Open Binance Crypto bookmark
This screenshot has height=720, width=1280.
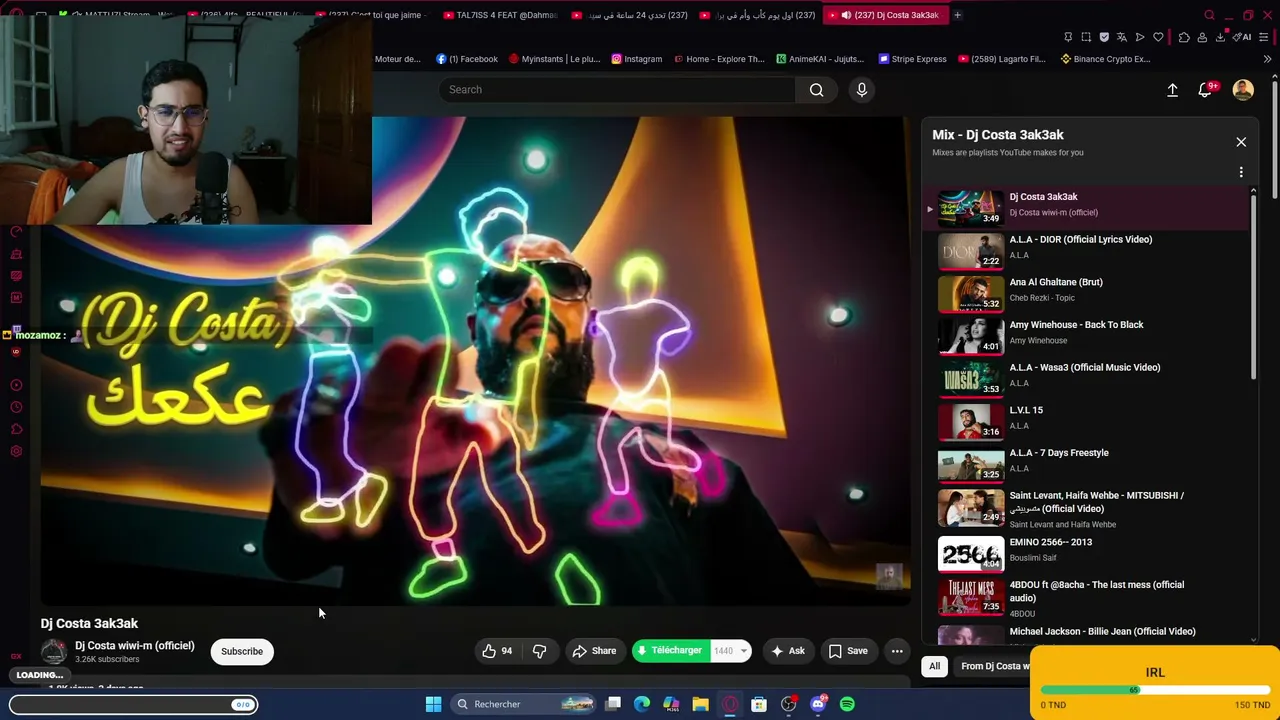point(1105,59)
